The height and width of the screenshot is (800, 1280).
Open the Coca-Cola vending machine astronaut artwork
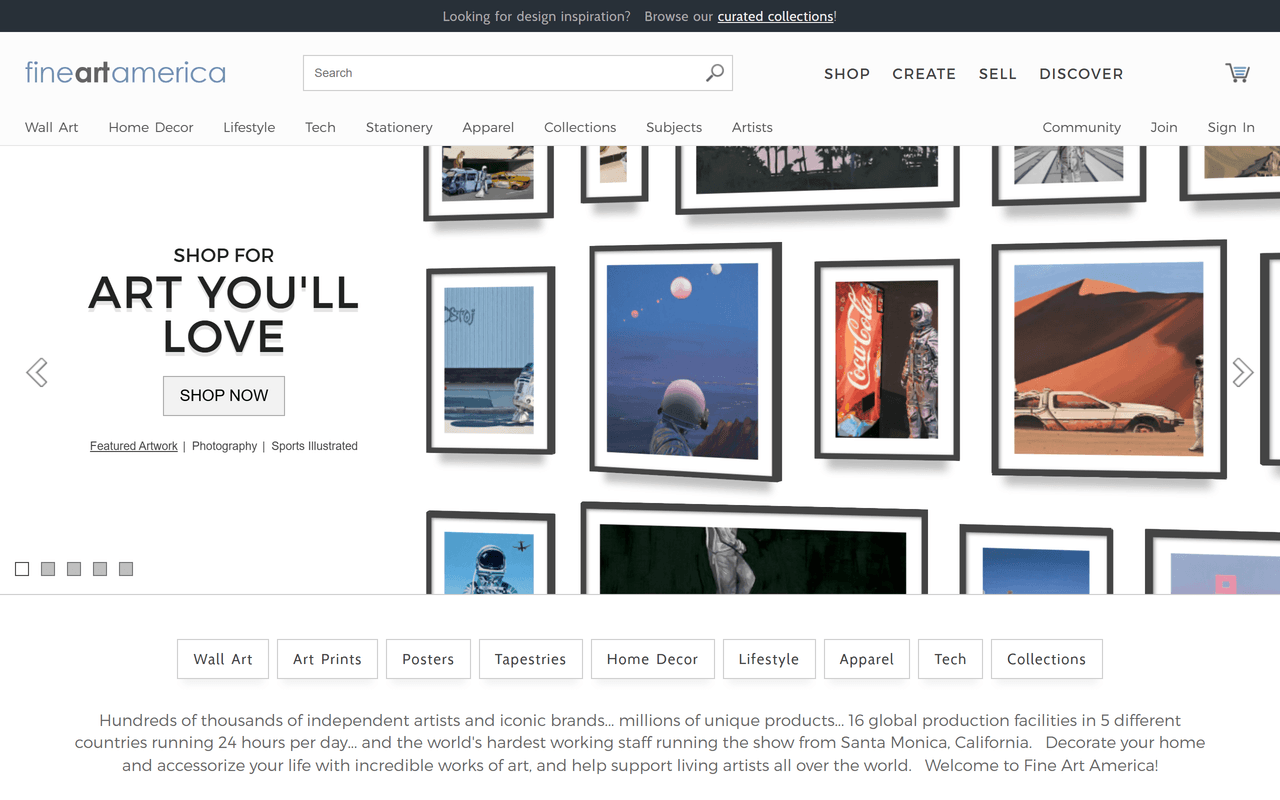887,359
